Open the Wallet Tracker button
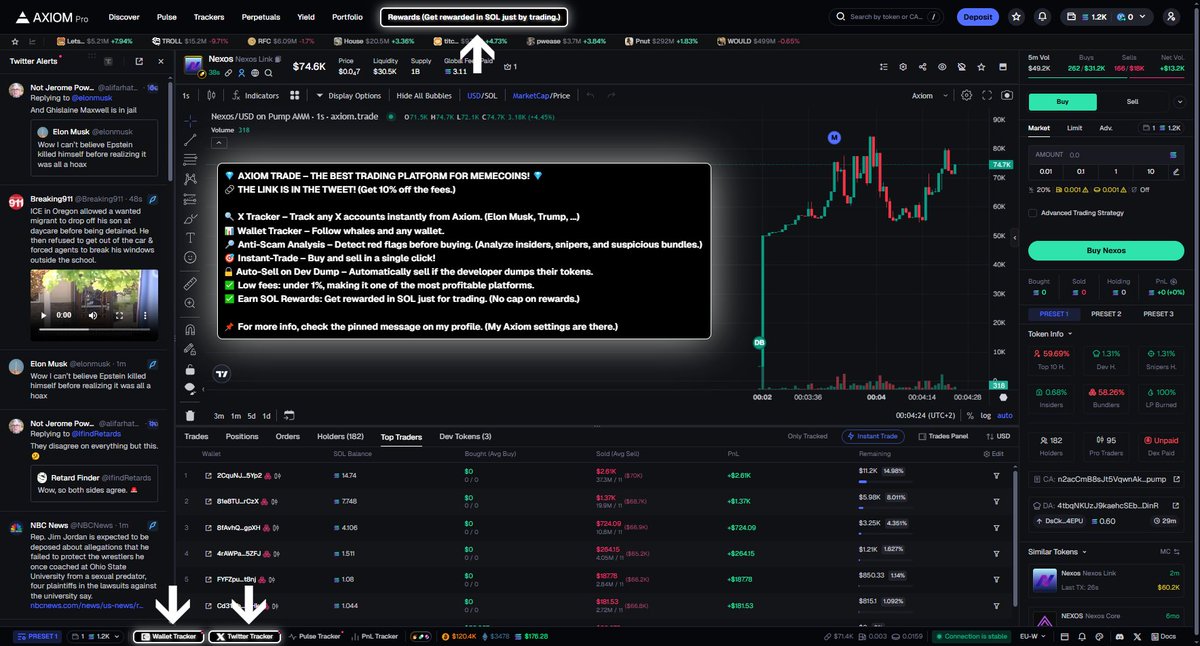This screenshot has height=646, width=1200. (x=167, y=636)
